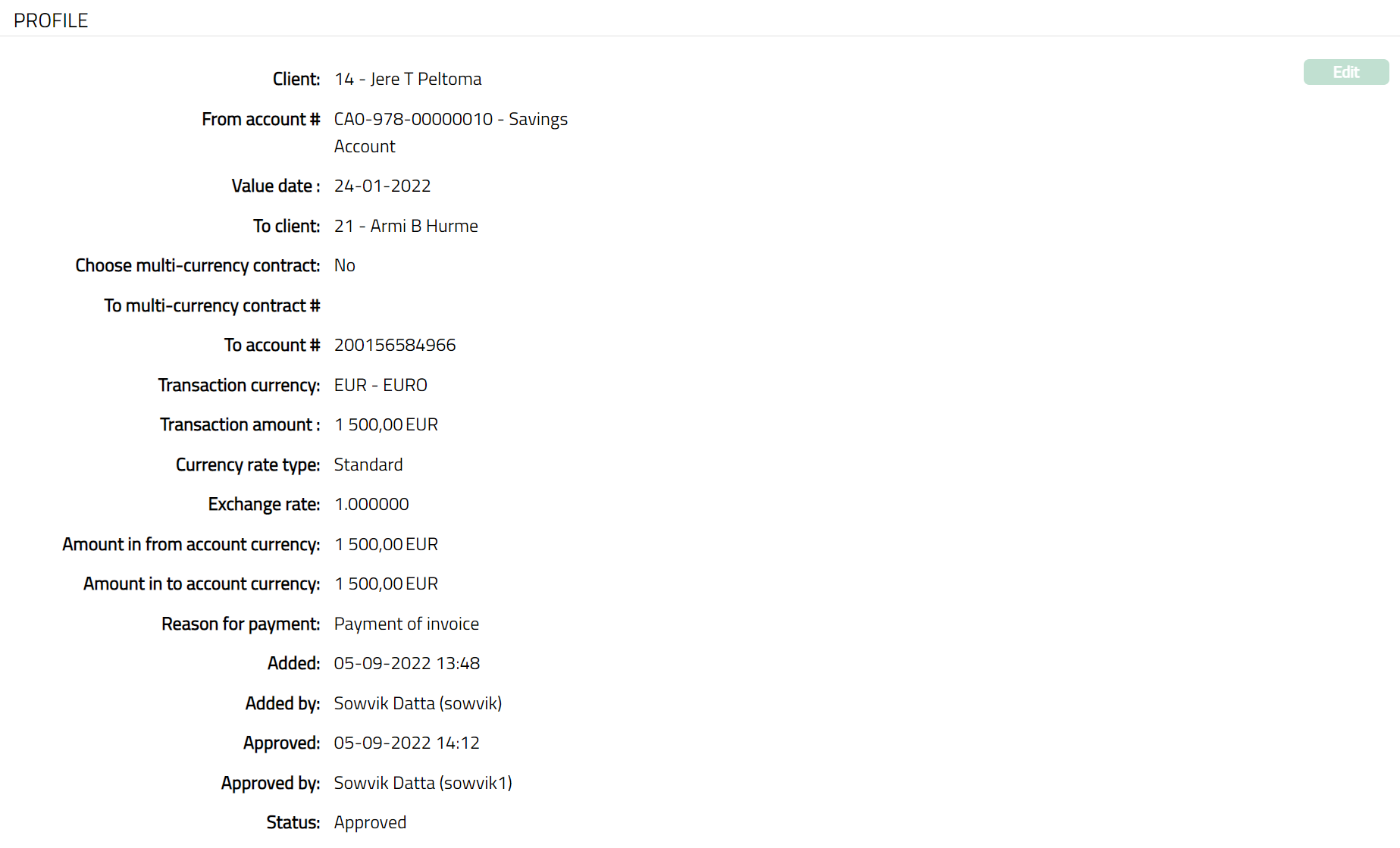This screenshot has width=1400, height=848.
Task: Click the Status value Approved
Action: pos(370,822)
